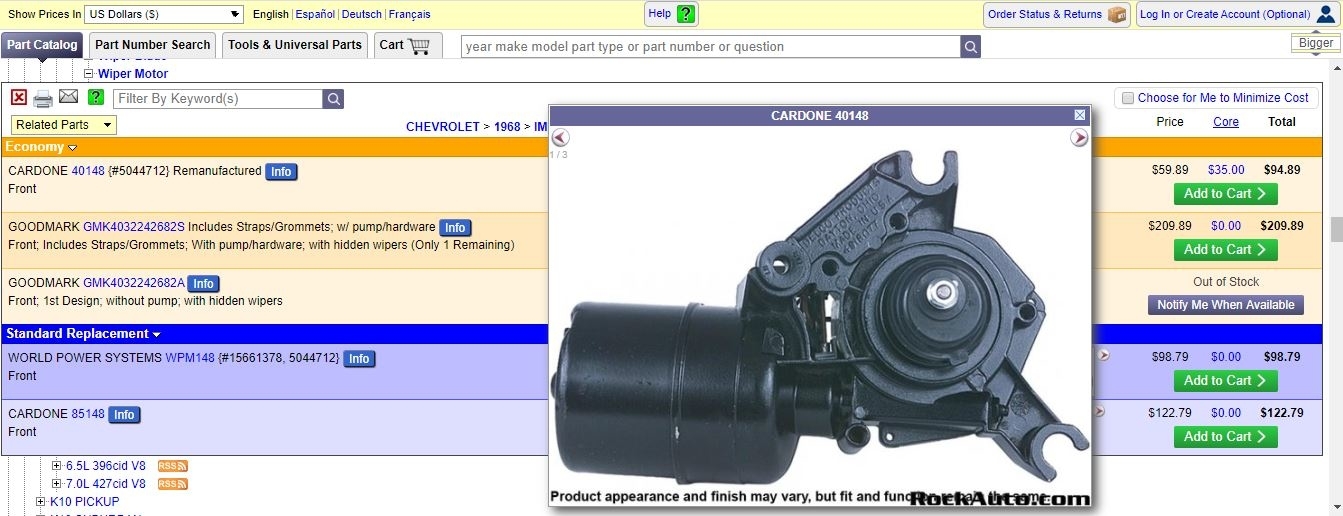
Task: Click Order Status & Returns button
Action: pos(1056,14)
